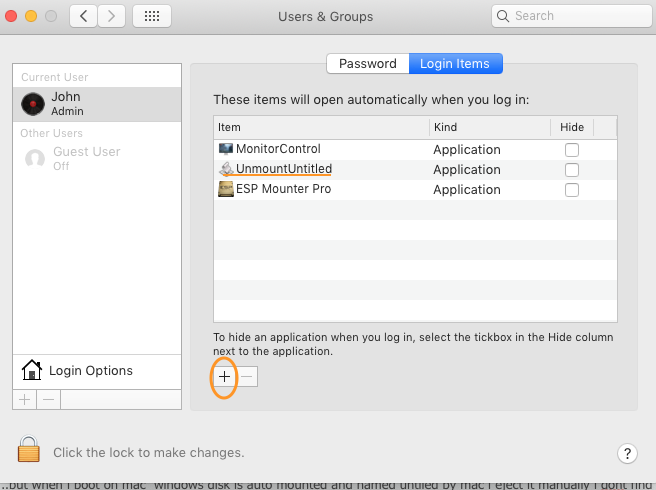Sort by the Kind column header

490,127
